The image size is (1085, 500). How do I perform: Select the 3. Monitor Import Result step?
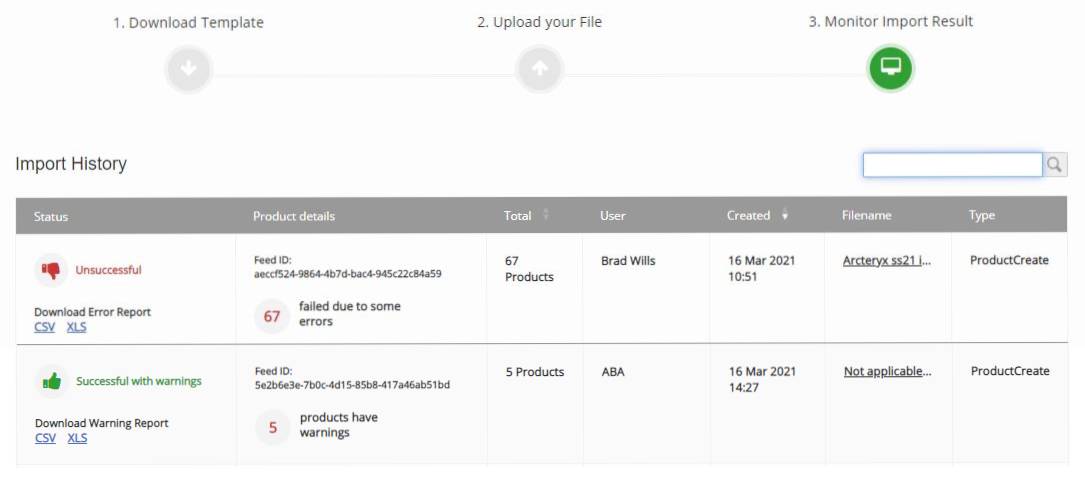(x=890, y=21)
